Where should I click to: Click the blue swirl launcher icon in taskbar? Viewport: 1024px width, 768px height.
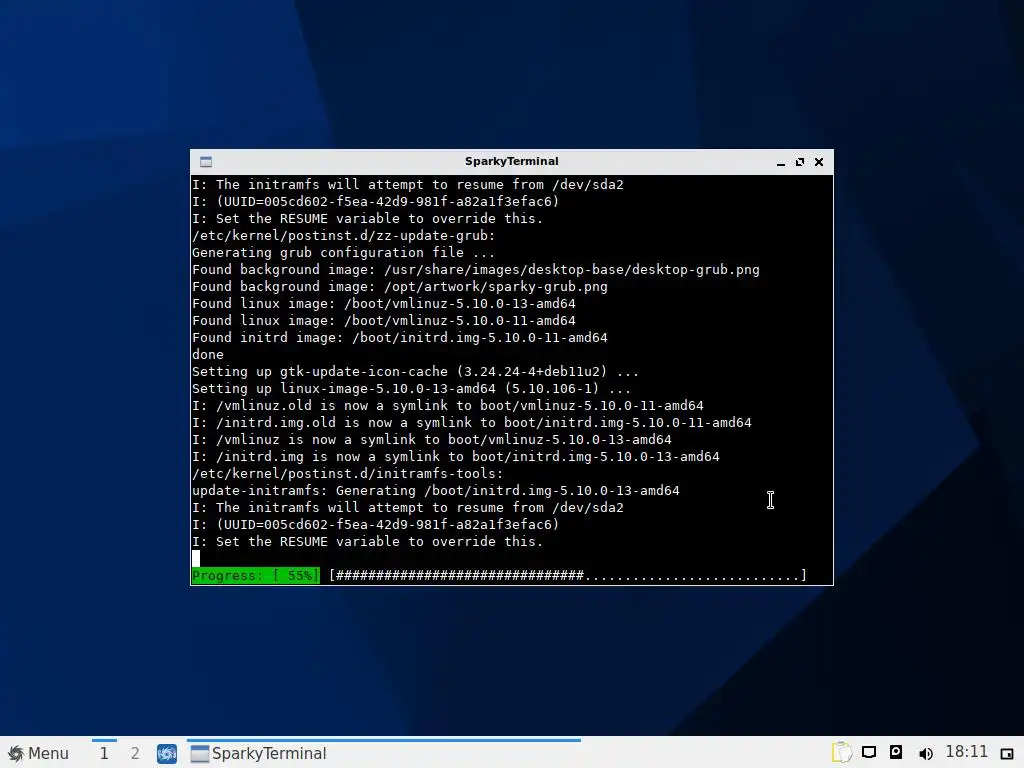pos(167,753)
